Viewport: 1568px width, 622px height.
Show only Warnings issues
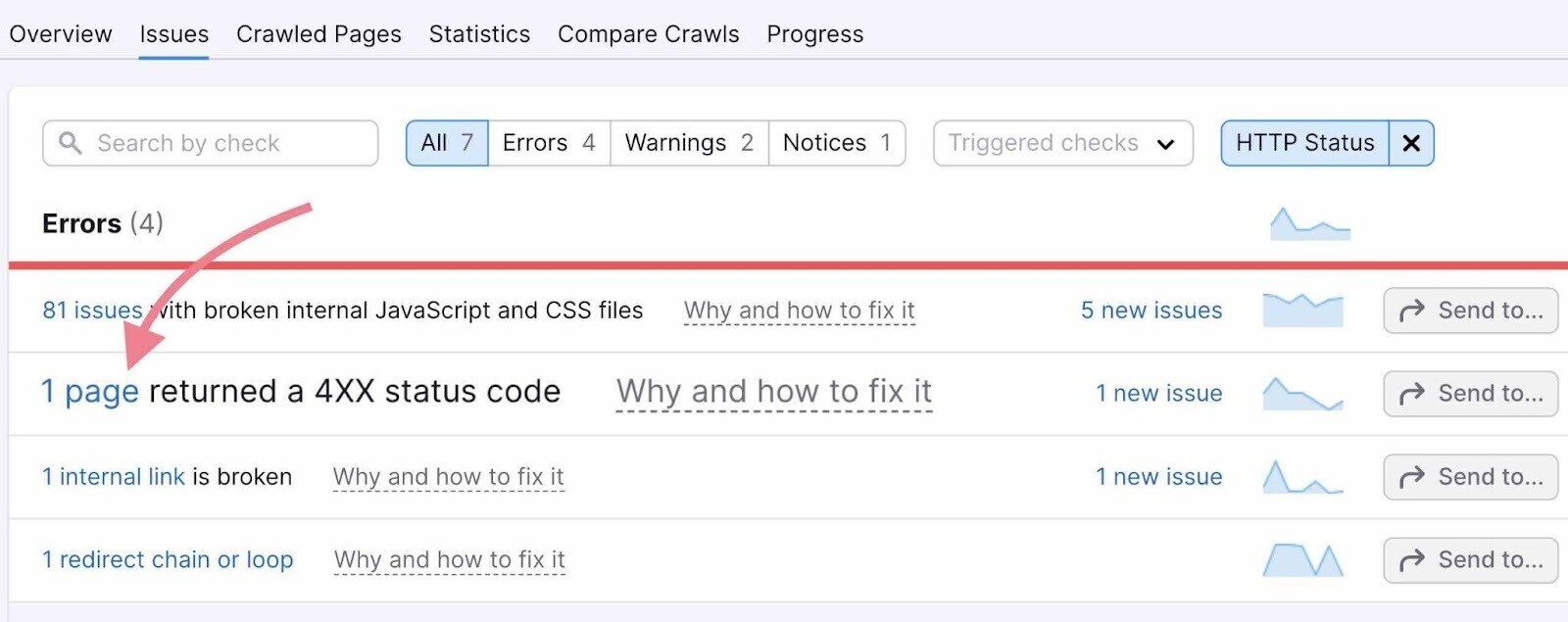689,143
